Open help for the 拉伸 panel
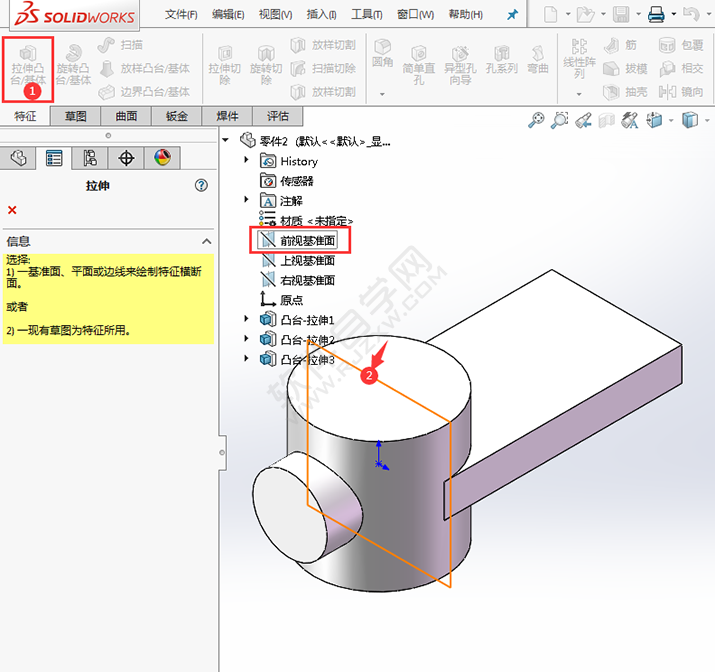This screenshot has height=672, width=715. [x=201, y=185]
